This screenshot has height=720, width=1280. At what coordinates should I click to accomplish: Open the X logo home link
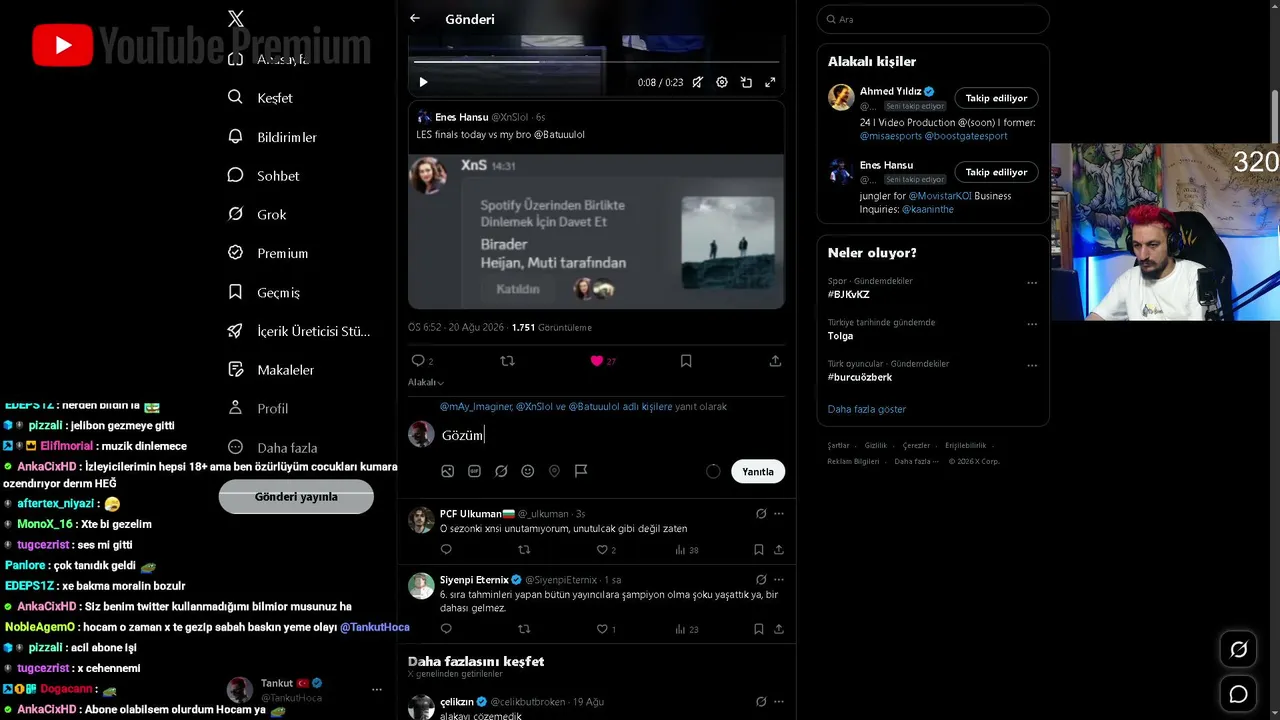pyautogui.click(x=236, y=18)
